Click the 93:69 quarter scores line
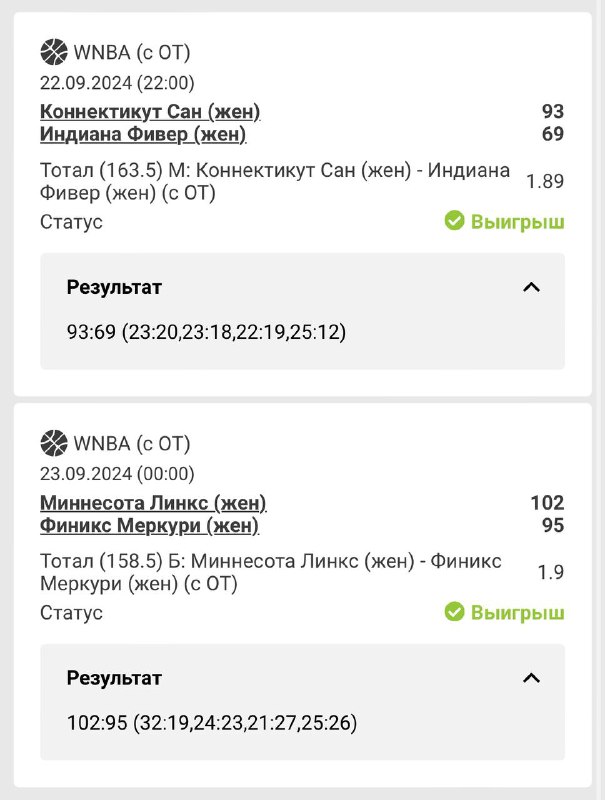This screenshot has width=605, height=800. 205,332
